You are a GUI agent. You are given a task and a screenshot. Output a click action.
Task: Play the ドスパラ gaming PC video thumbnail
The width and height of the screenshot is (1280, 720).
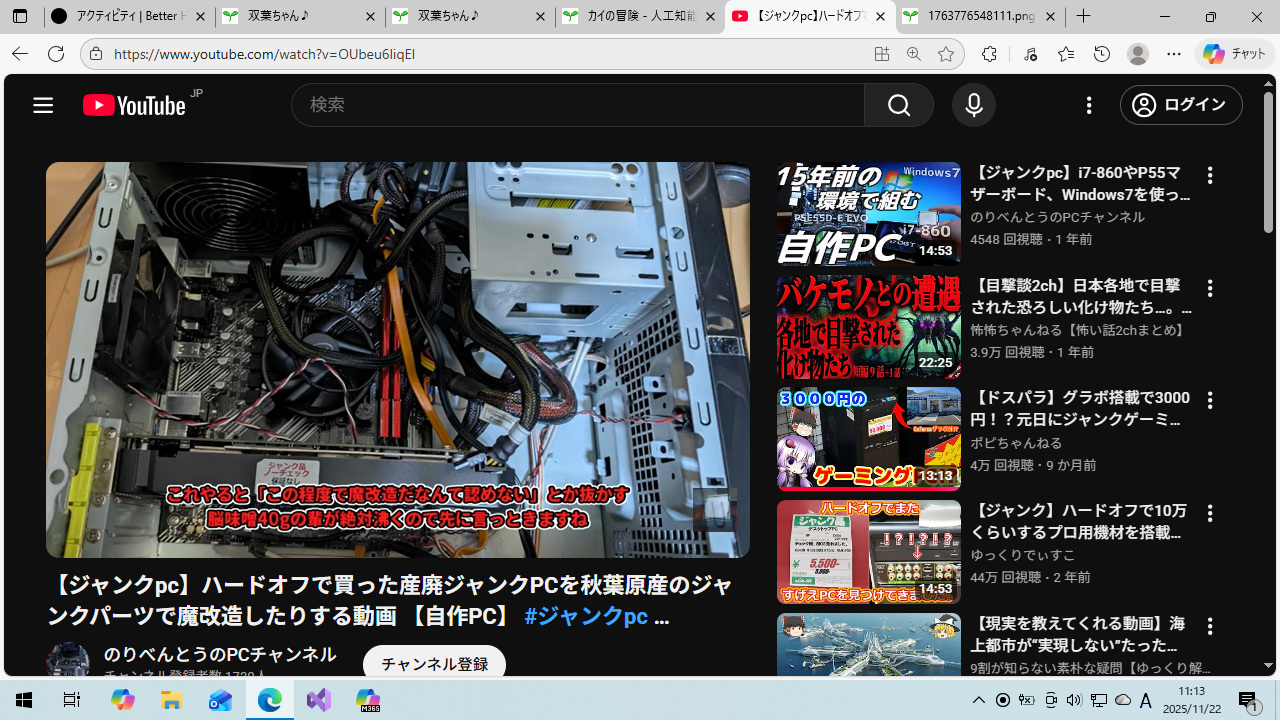(x=868, y=439)
